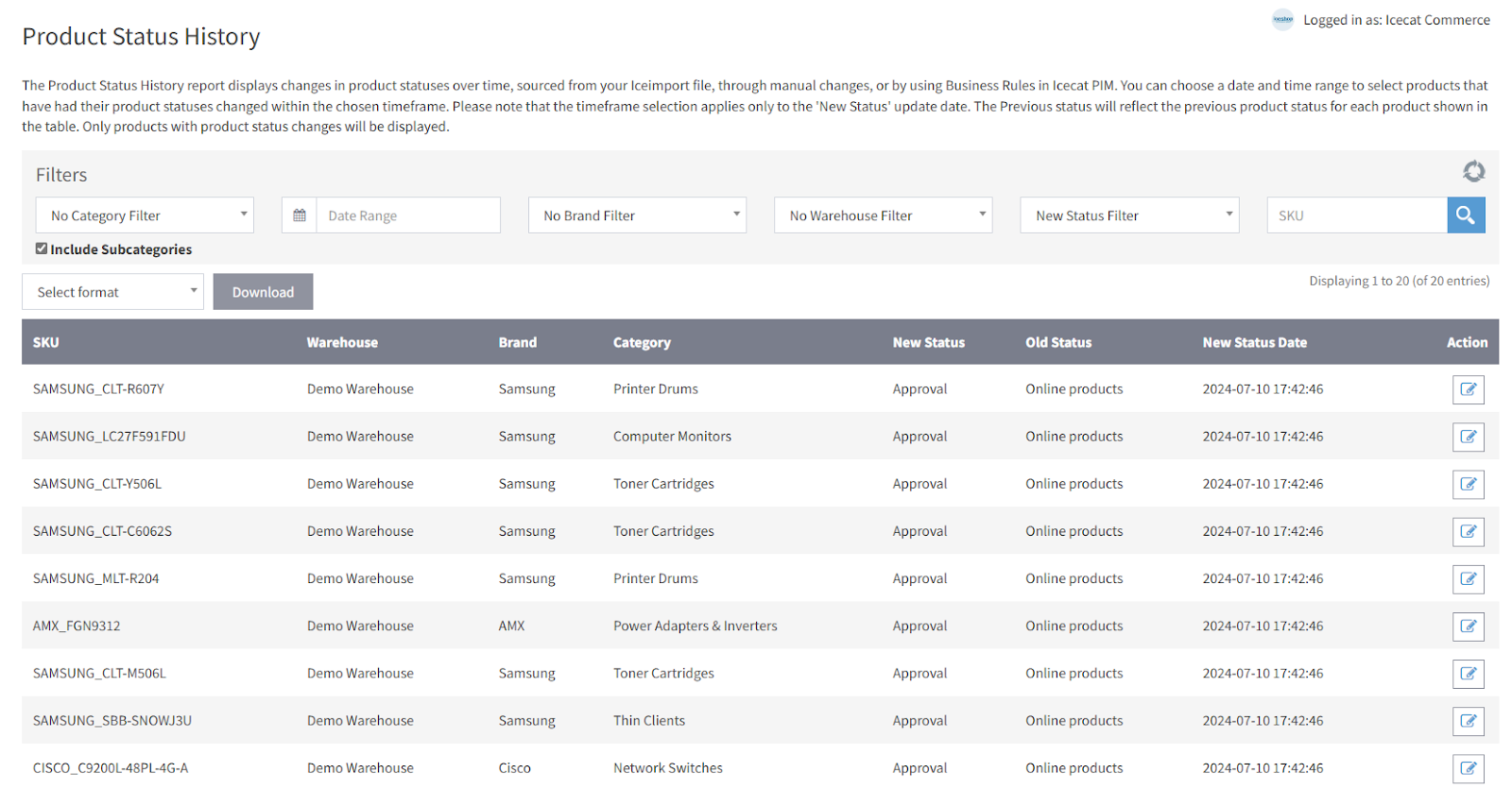Sort by the SKU column header

pyautogui.click(x=45, y=342)
